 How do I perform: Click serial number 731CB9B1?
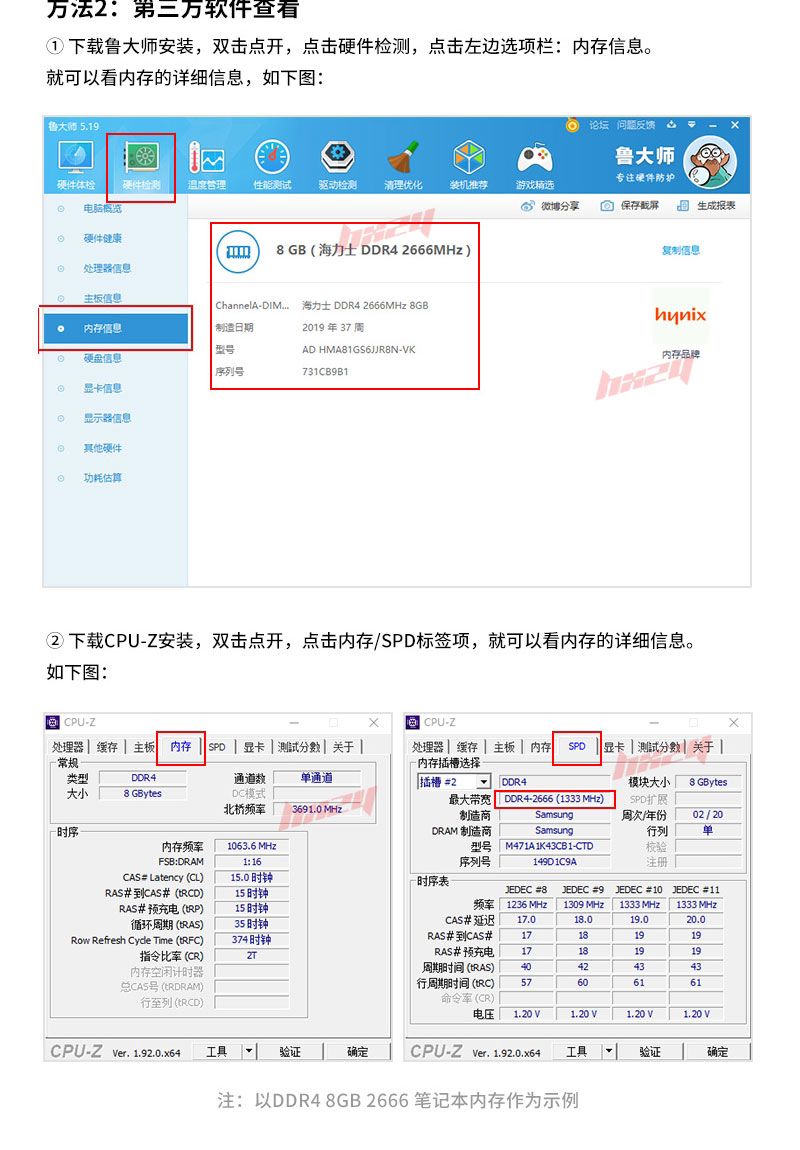point(325,372)
